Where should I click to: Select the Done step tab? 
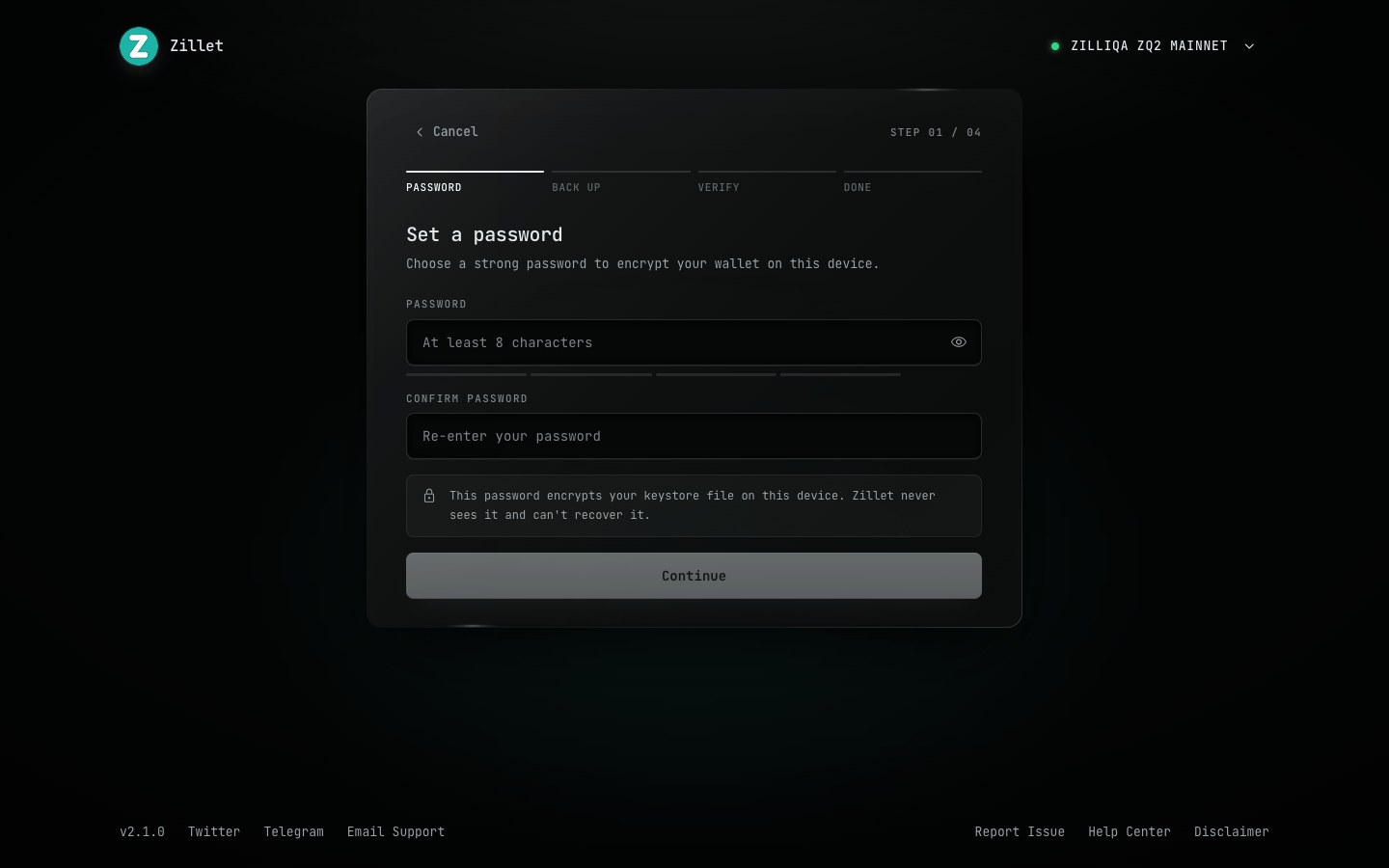[912, 182]
